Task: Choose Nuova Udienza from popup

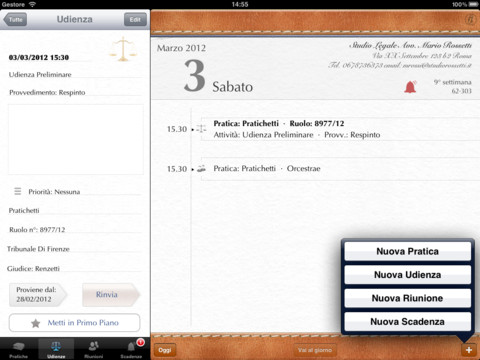Action: pos(407,275)
